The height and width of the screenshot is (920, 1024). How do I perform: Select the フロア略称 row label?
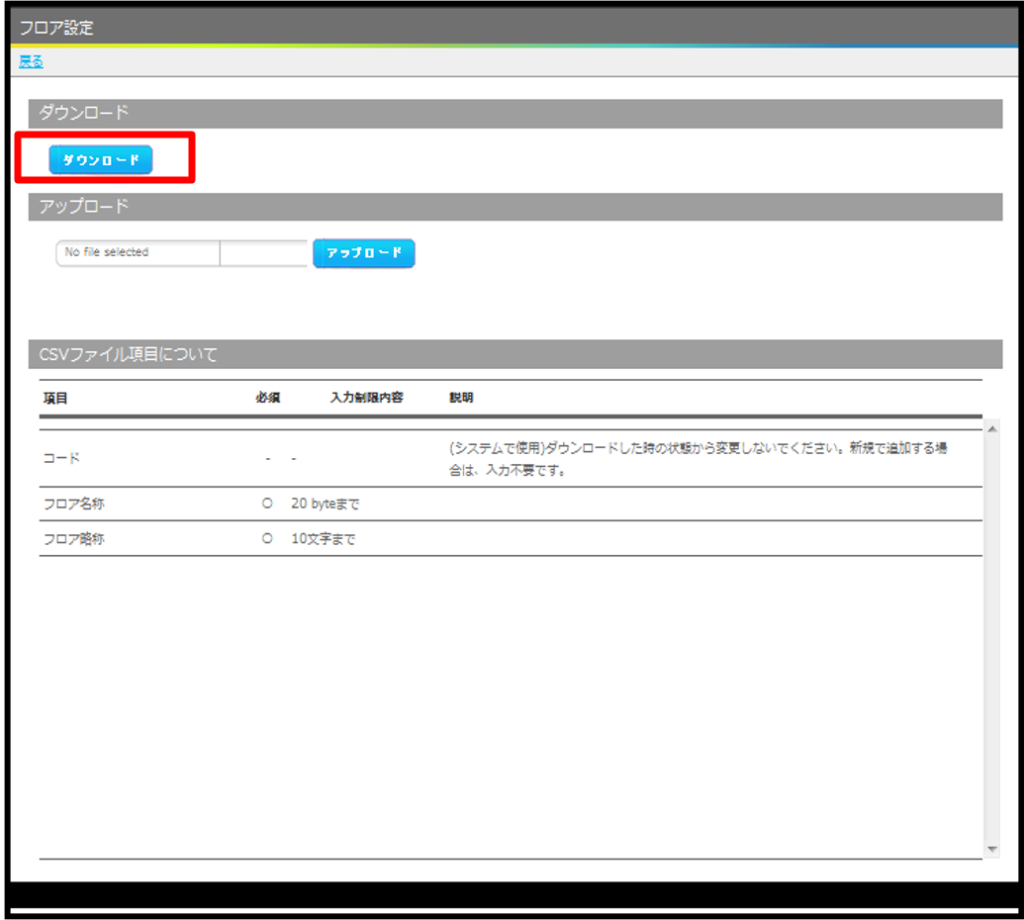tap(74, 539)
